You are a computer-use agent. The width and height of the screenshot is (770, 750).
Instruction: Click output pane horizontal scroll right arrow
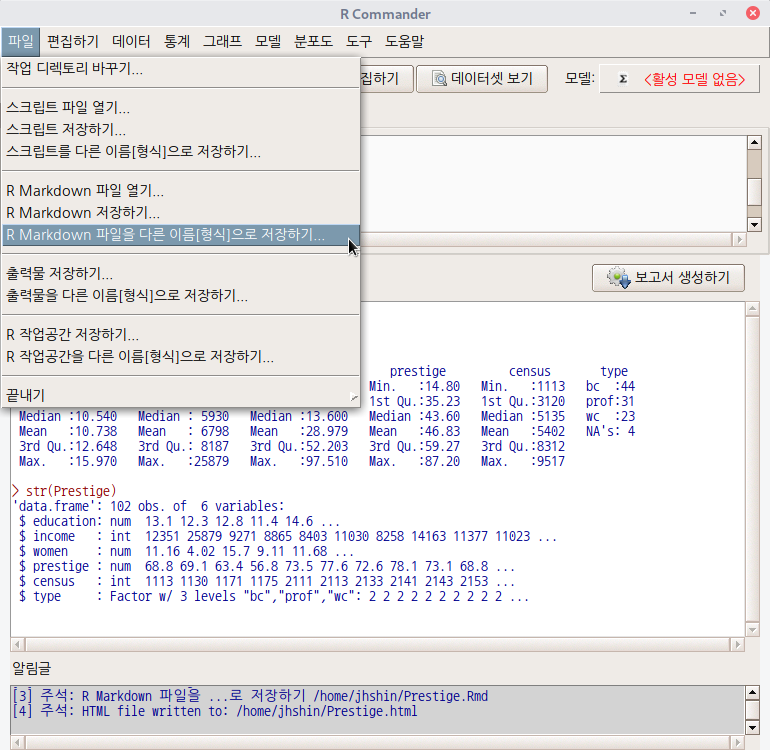pyautogui.click(x=737, y=644)
